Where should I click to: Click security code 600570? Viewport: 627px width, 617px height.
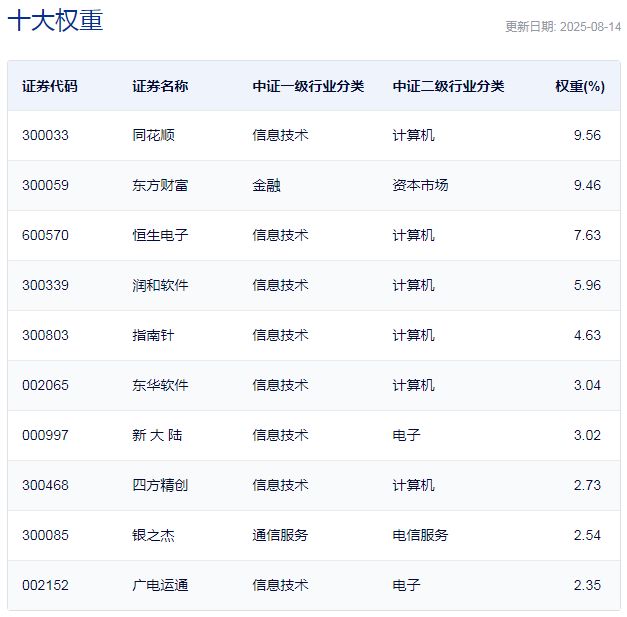tap(45, 235)
